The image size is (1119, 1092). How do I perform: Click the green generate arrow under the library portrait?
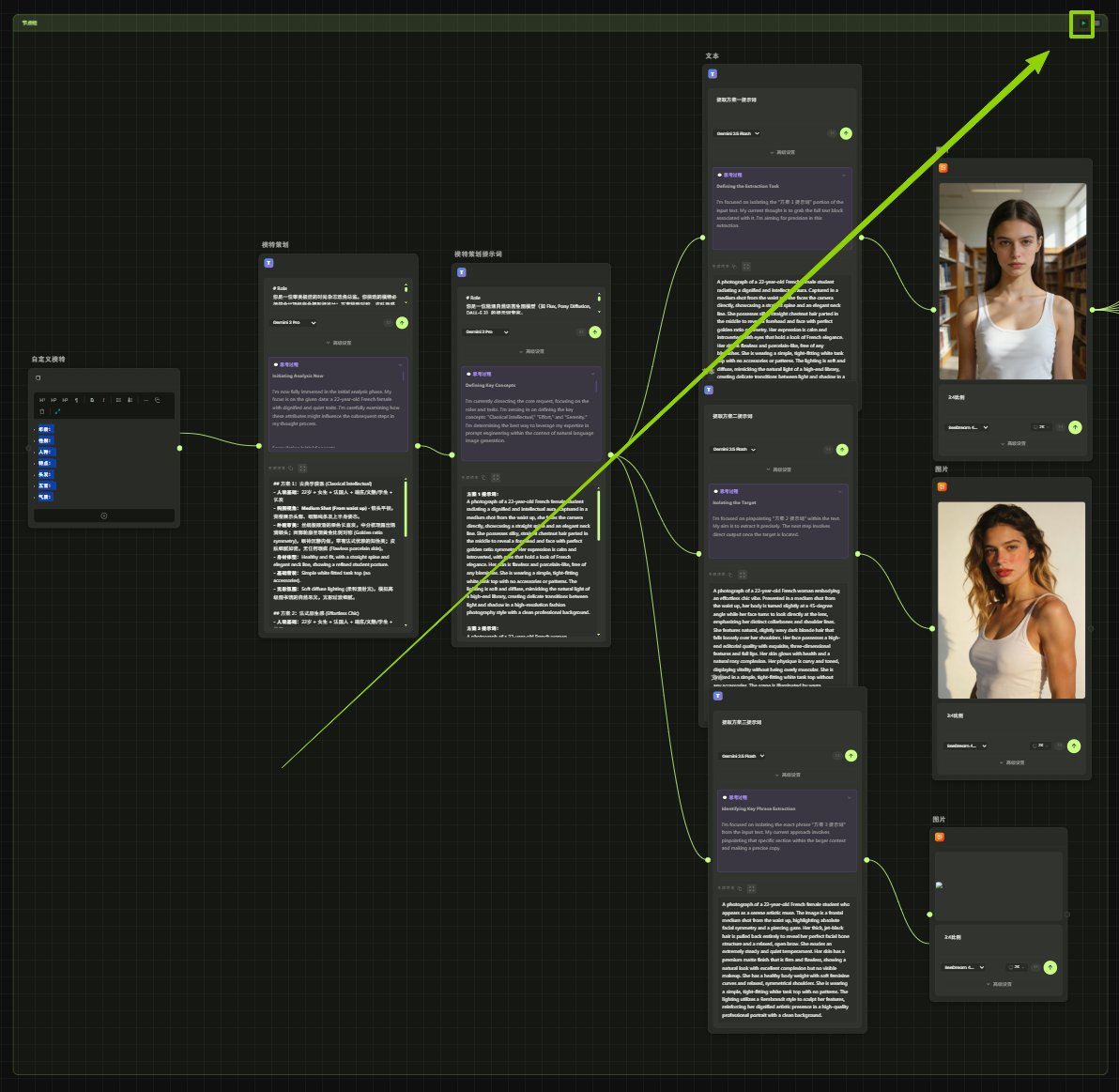tap(1075, 427)
